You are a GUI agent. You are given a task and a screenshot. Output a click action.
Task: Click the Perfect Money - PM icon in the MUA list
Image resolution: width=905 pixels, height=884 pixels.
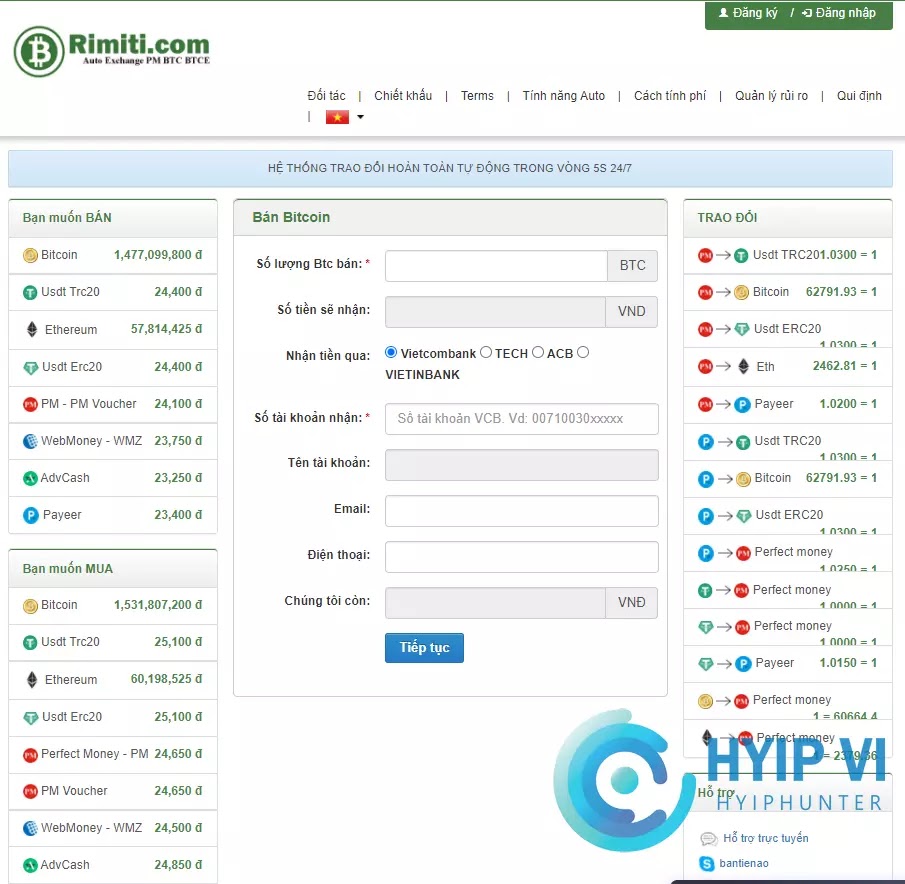tap(30, 755)
